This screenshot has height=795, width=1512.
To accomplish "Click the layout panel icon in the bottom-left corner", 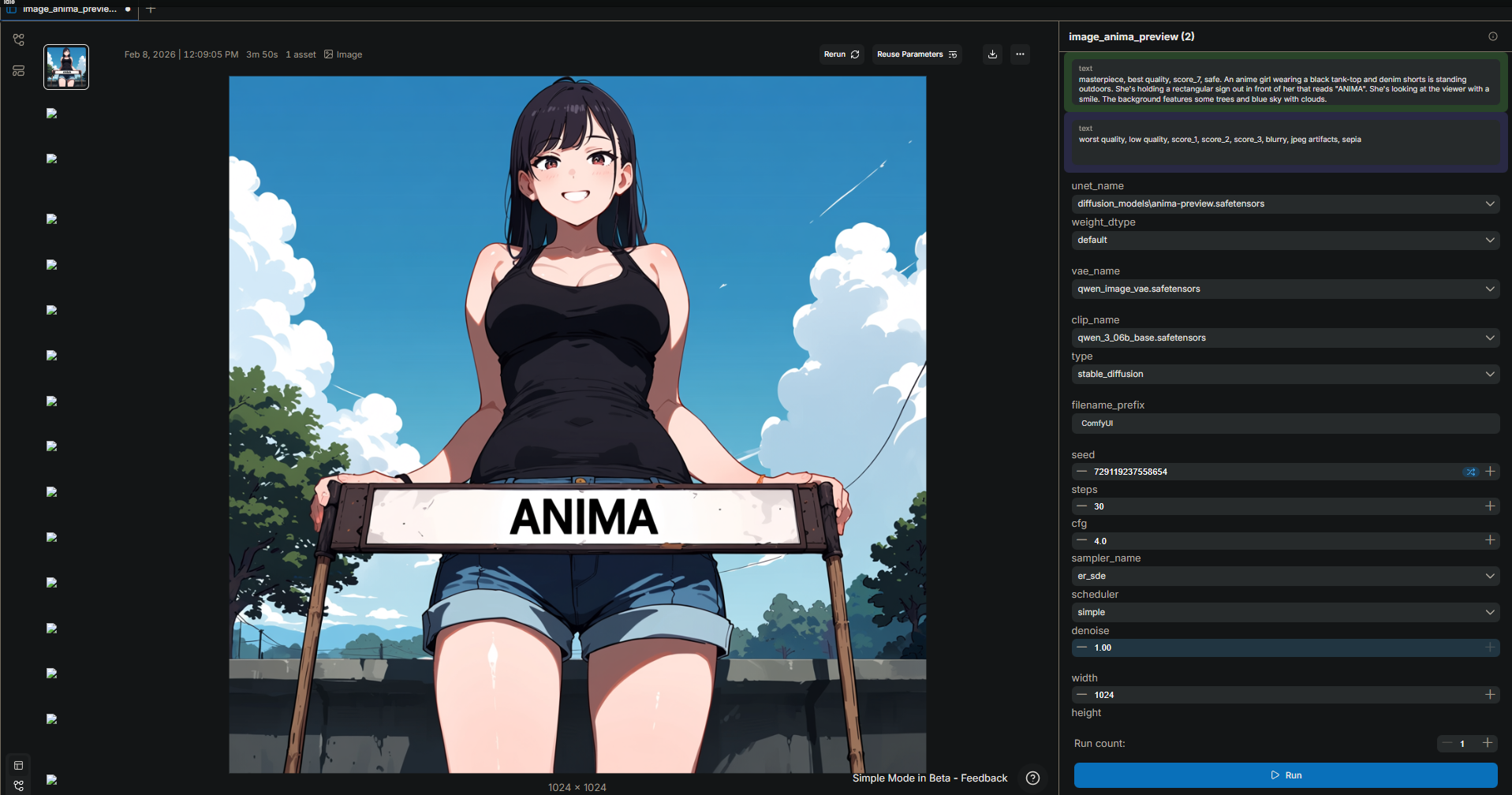I will click(19, 765).
